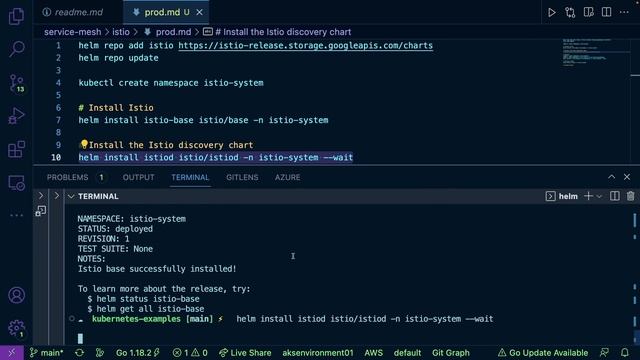Close the bottom panel
Screen dimensions: 640x360
tap(627, 177)
